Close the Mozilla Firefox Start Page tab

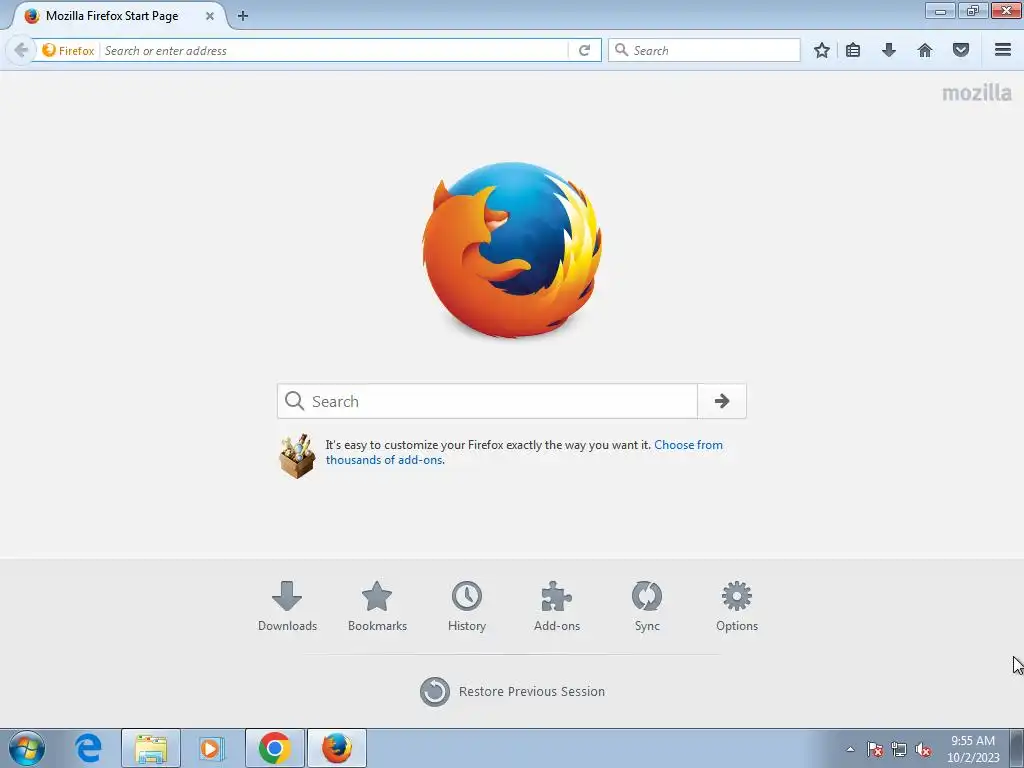pos(210,16)
